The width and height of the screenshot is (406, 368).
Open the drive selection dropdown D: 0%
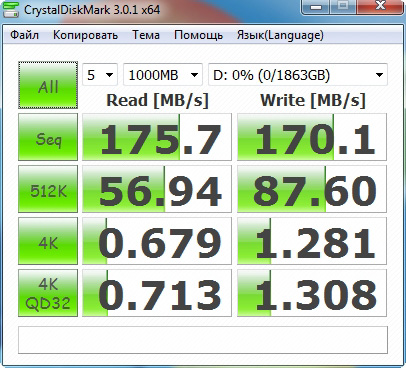point(298,75)
